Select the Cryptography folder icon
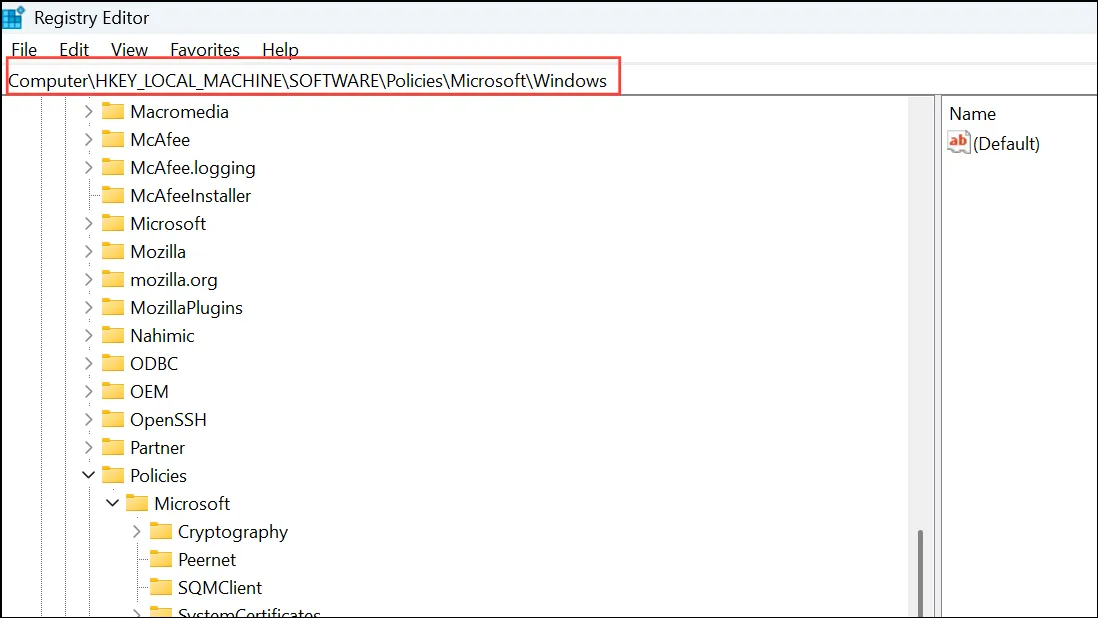This screenshot has height=618, width=1098. tap(161, 531)
